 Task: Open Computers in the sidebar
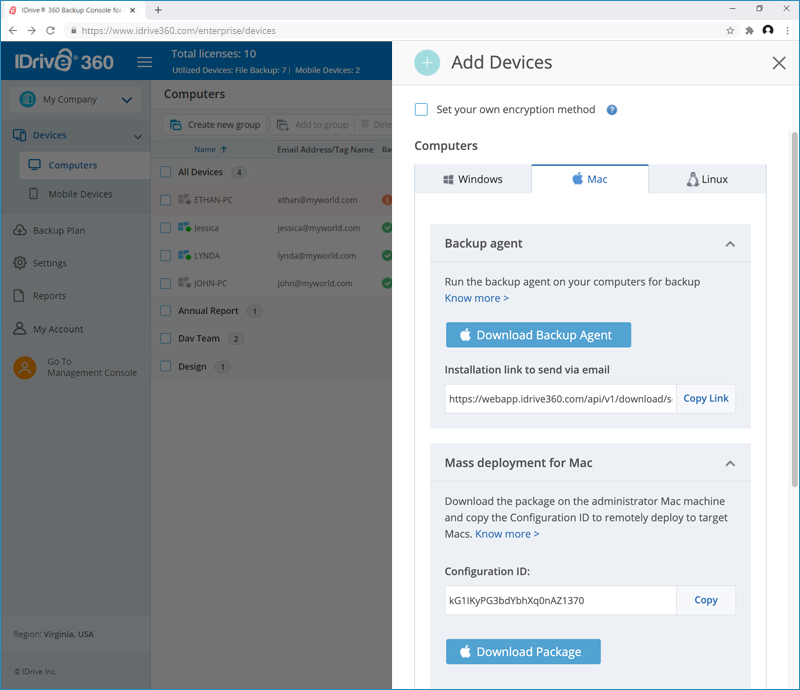pos(84,165)
